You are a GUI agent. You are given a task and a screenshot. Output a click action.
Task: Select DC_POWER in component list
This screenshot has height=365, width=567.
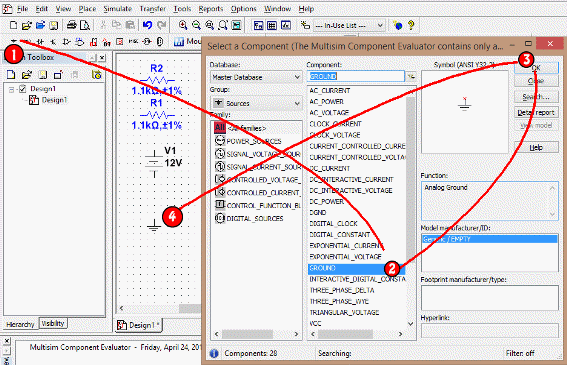(x=326, y=201)
